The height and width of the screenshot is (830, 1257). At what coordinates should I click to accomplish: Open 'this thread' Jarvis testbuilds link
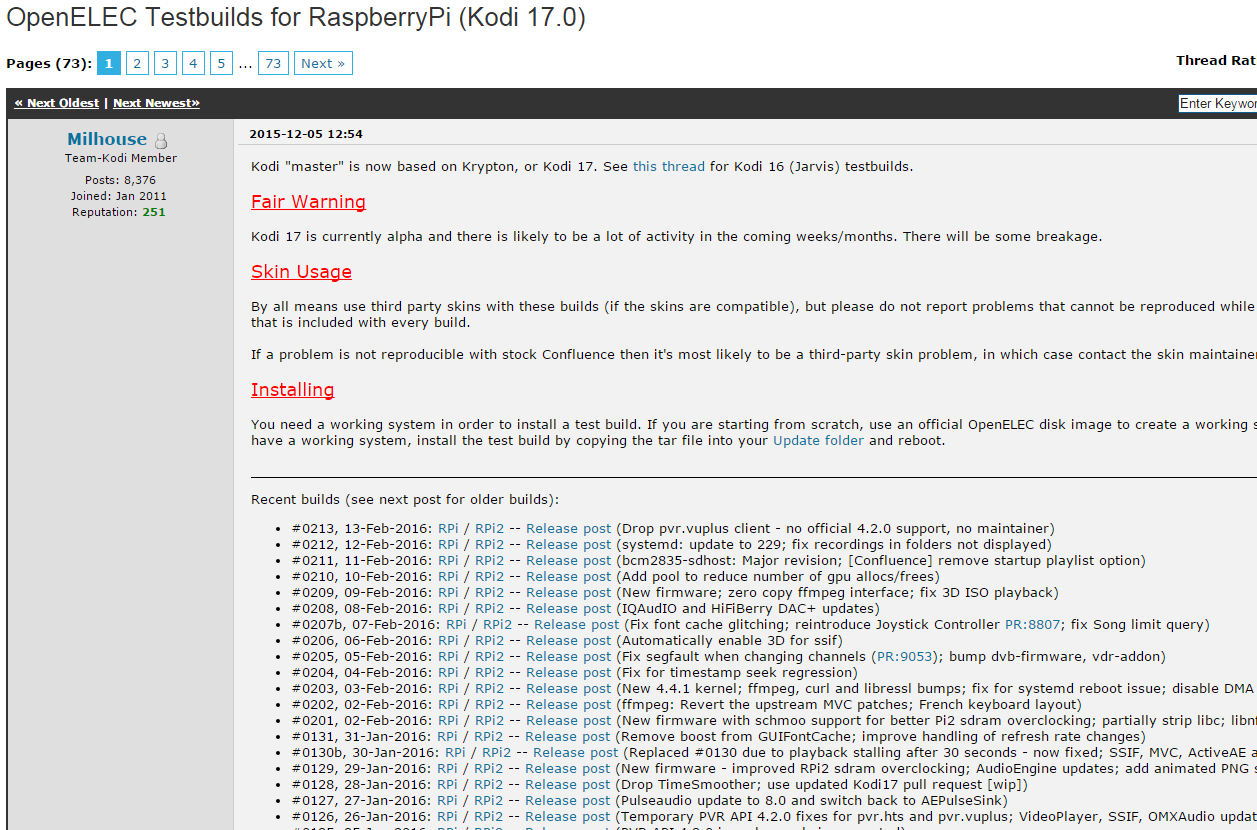point(669,166)
